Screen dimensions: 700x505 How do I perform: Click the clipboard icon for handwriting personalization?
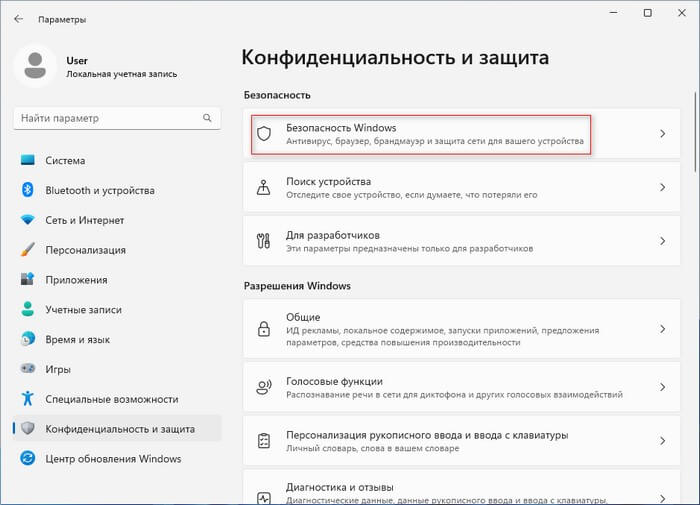[x=264, y=441]
